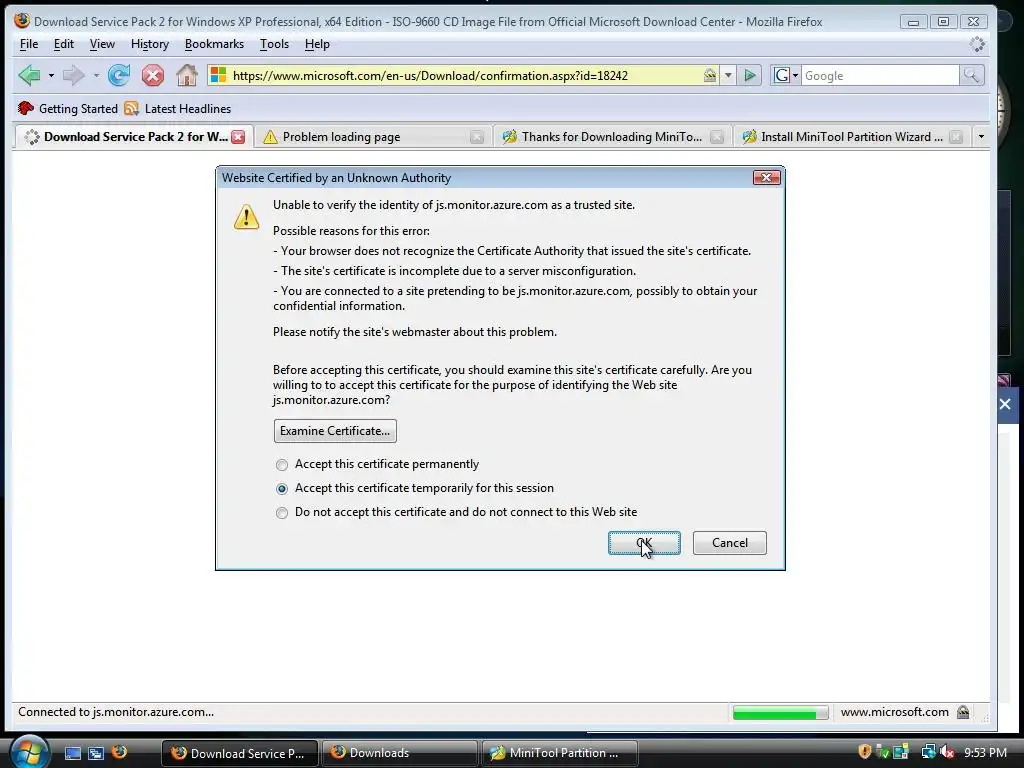Open the History menu
This screenshot has height=768, width=1024.
click(150, 44)
